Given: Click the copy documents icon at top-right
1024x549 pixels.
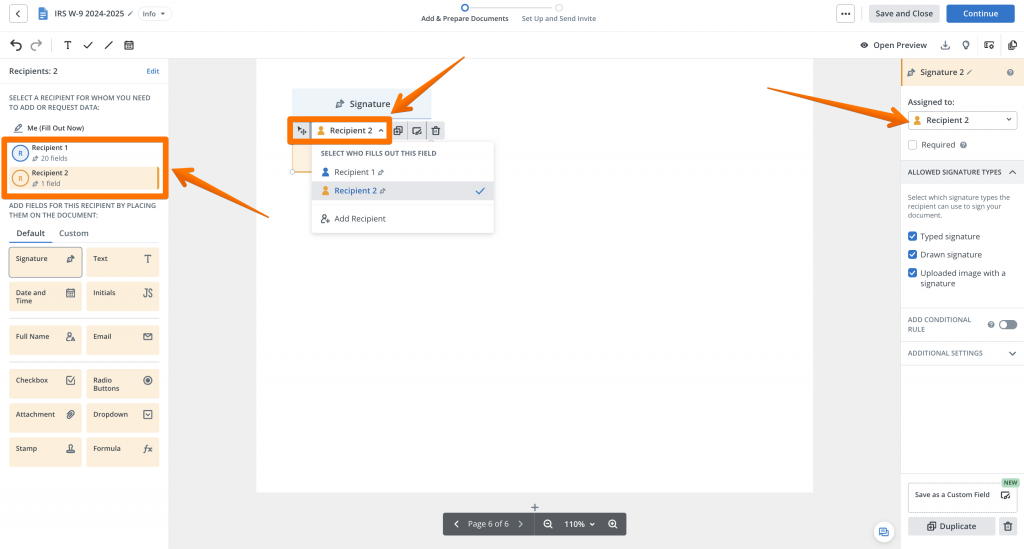Looking at the screenshot, I should 1012,45.
